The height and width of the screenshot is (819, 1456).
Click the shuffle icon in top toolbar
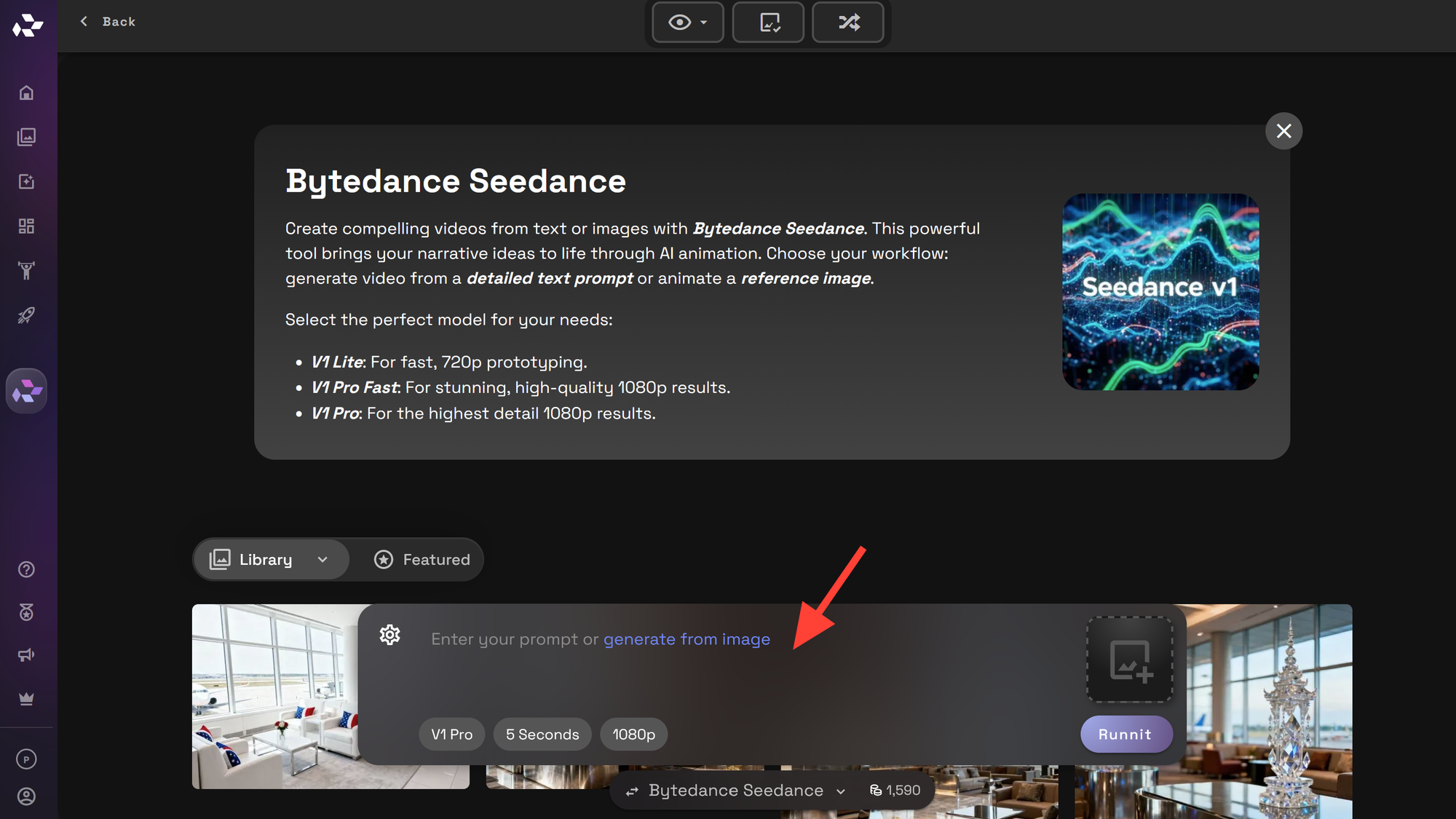tap(848, 23)
